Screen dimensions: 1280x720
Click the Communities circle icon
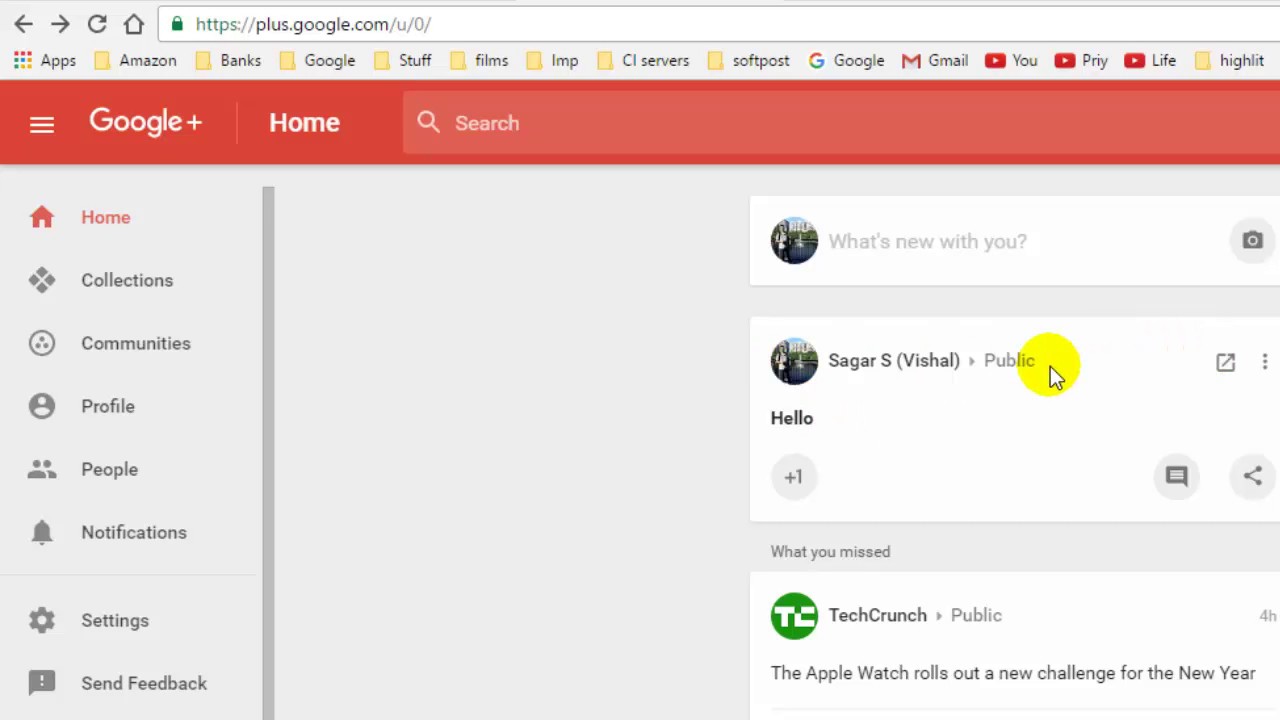pyautogui.click(x=42, y=343)
